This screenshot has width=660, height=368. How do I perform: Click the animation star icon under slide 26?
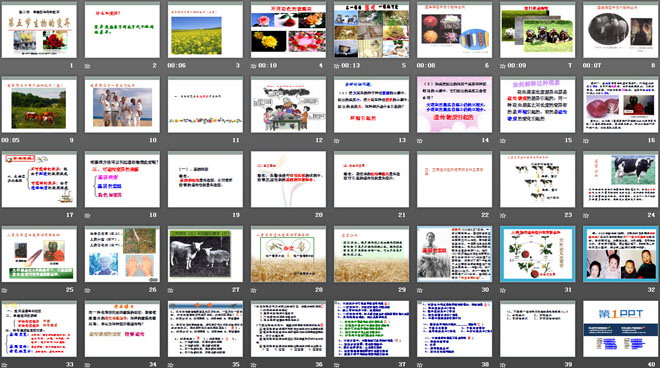(88, 290)
